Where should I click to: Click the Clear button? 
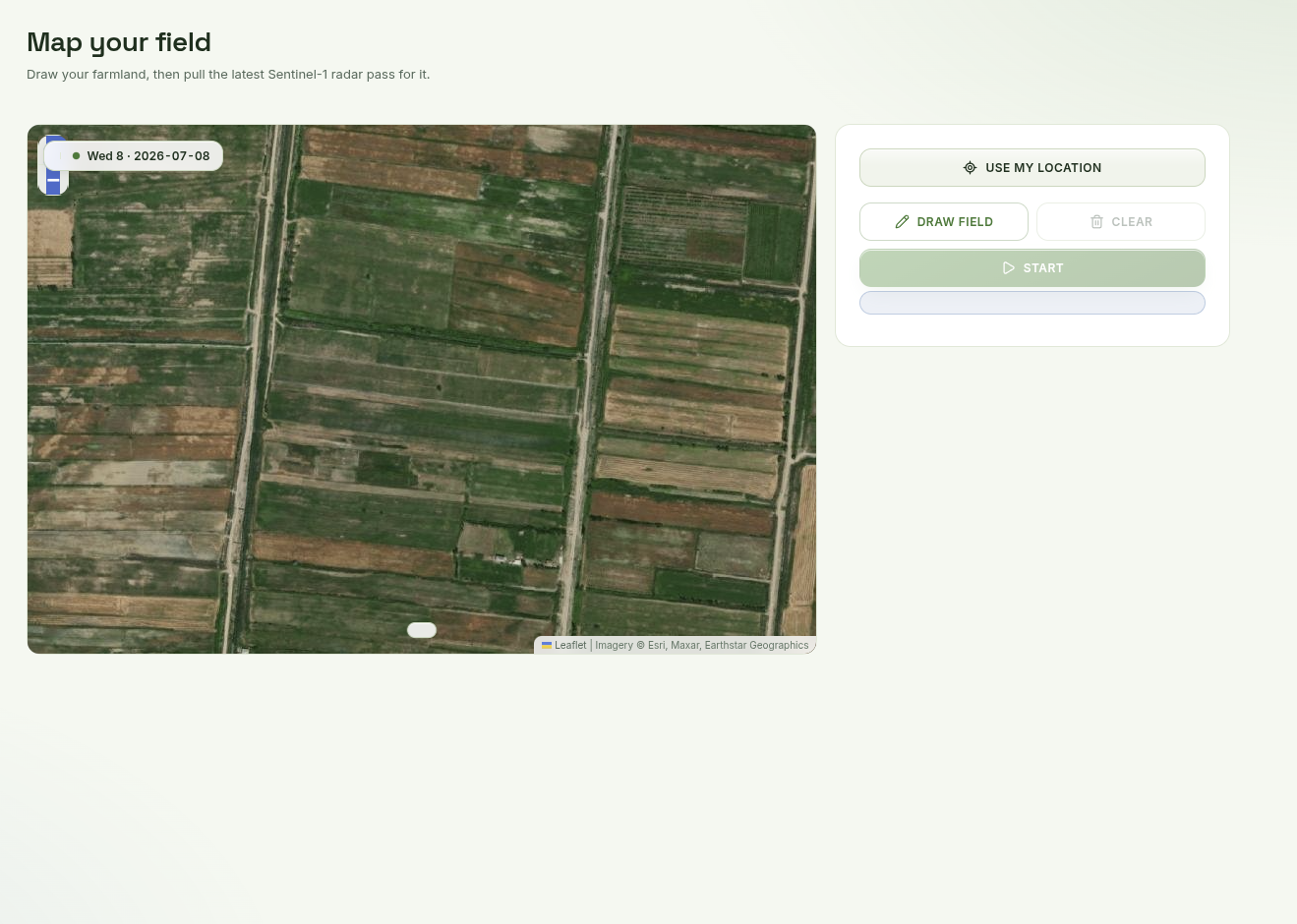tap(1120, 221)
